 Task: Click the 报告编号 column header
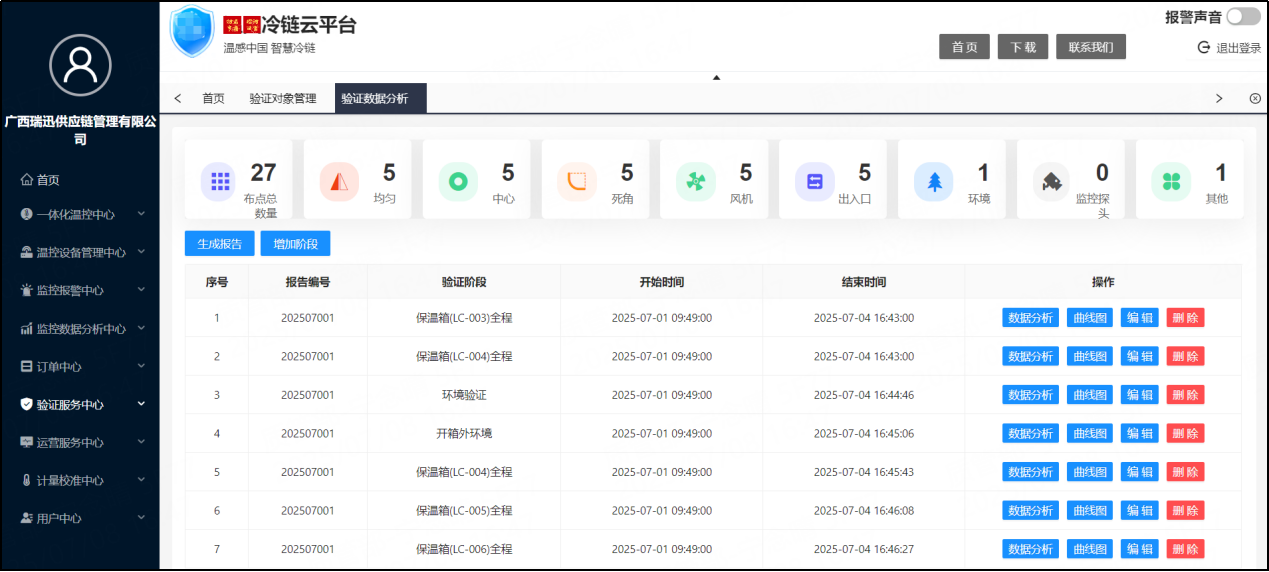pos(308,282)
